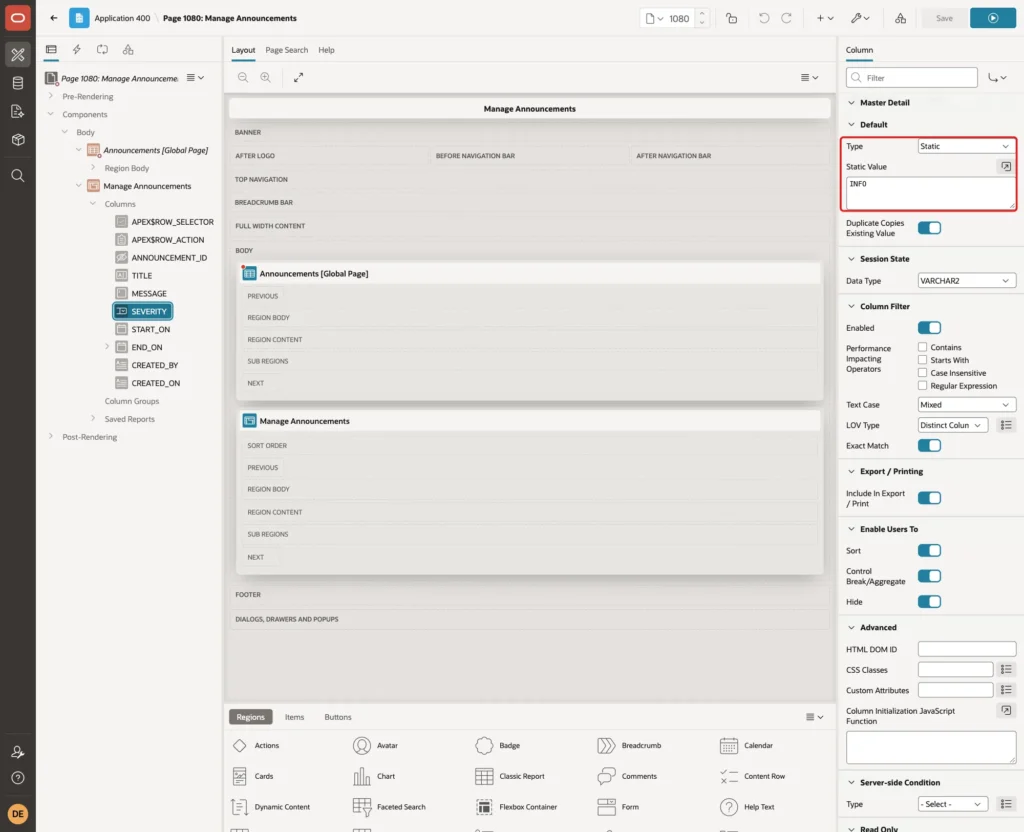Open the utilities wrench menu

click(x=860, y=18)
